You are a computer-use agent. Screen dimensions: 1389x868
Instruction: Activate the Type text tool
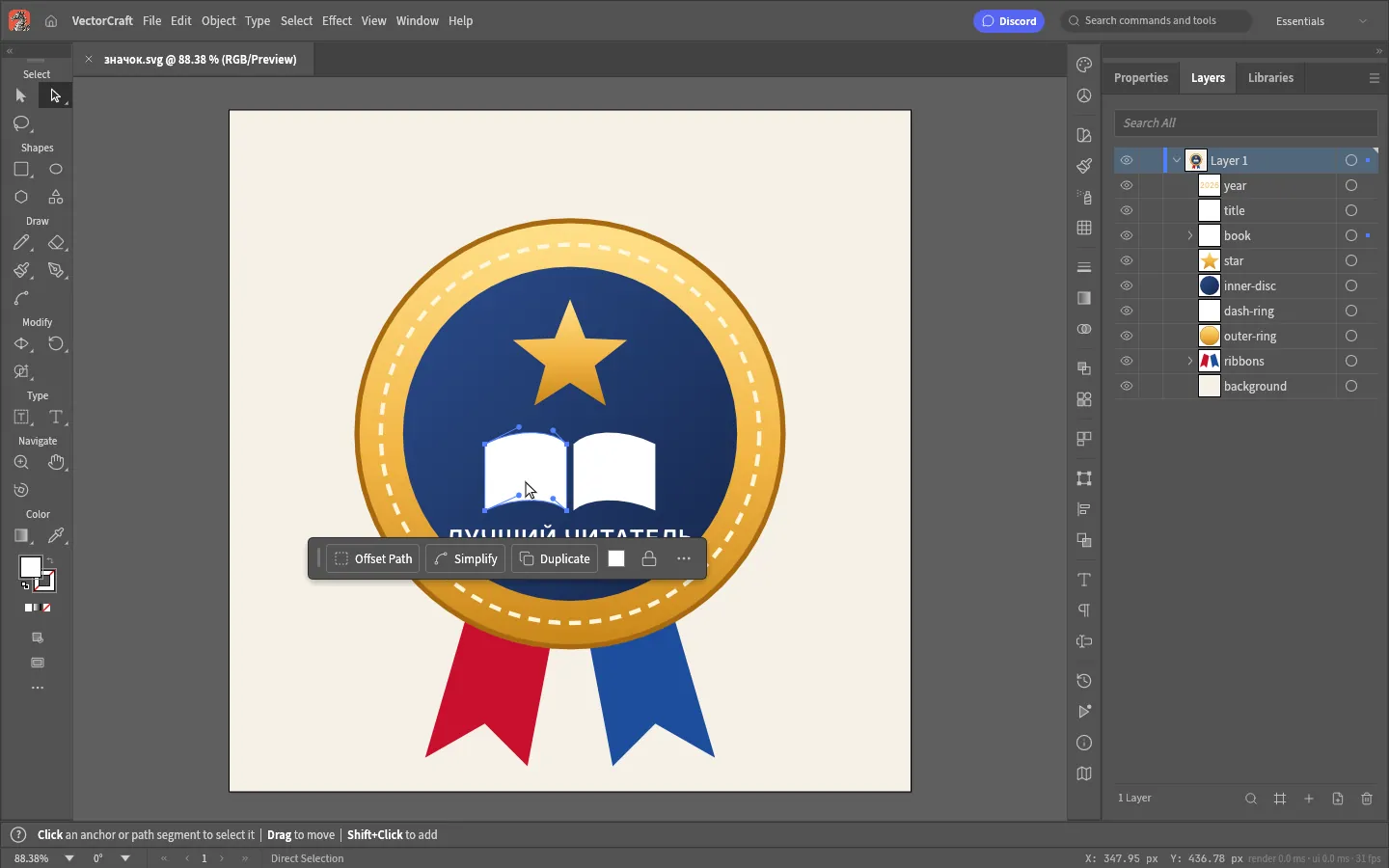[56, 418]
